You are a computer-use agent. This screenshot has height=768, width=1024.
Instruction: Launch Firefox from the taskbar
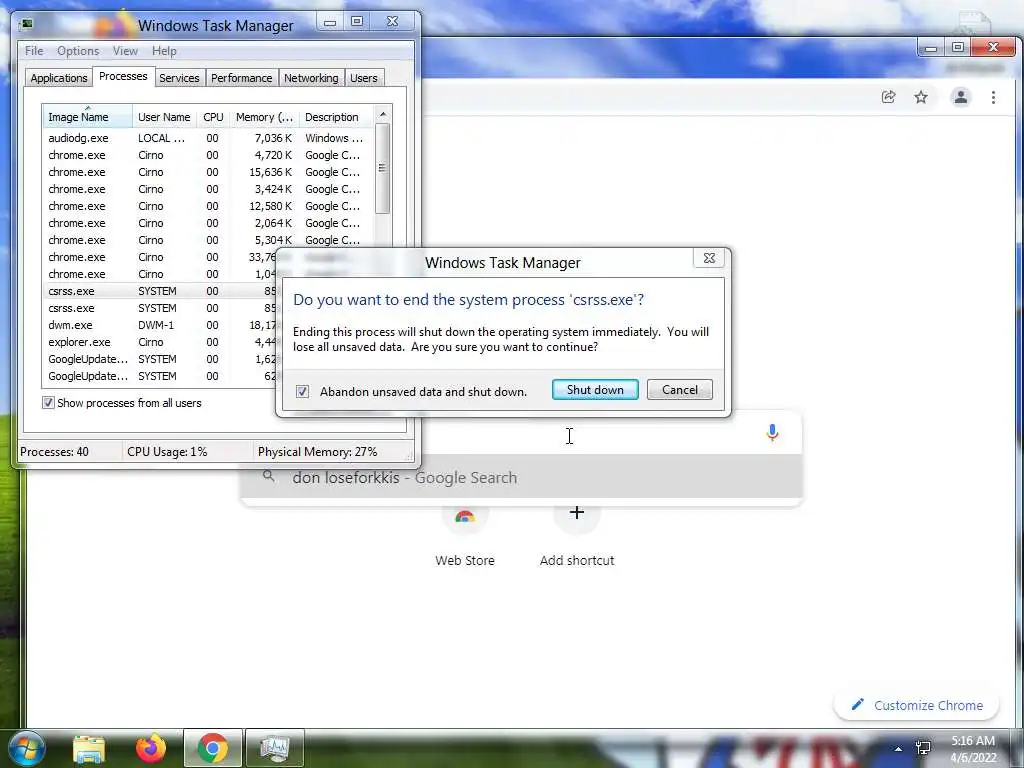pyautogui.click(x=150, y=748)
